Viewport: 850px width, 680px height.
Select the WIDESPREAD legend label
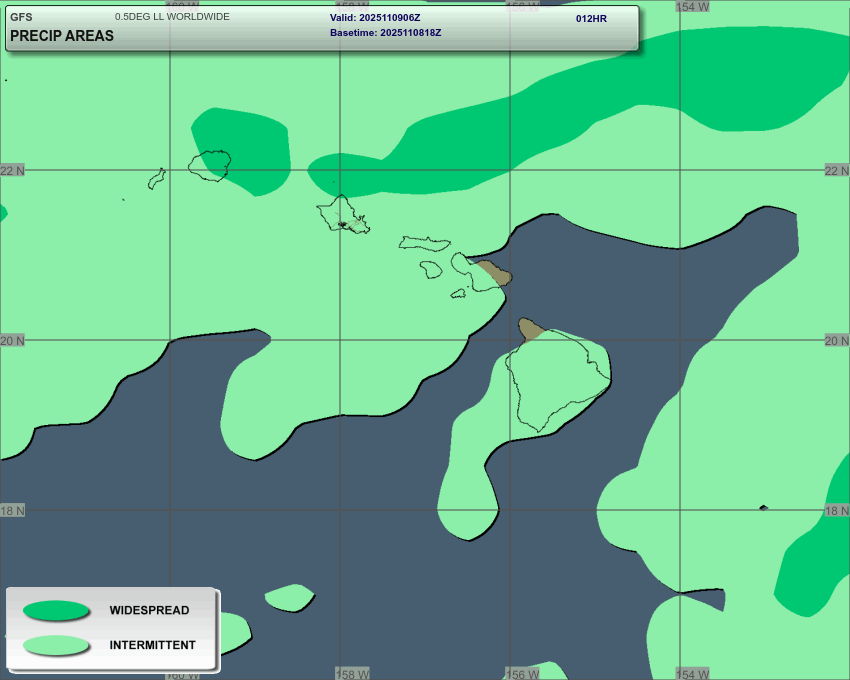[x=149, y=610]
